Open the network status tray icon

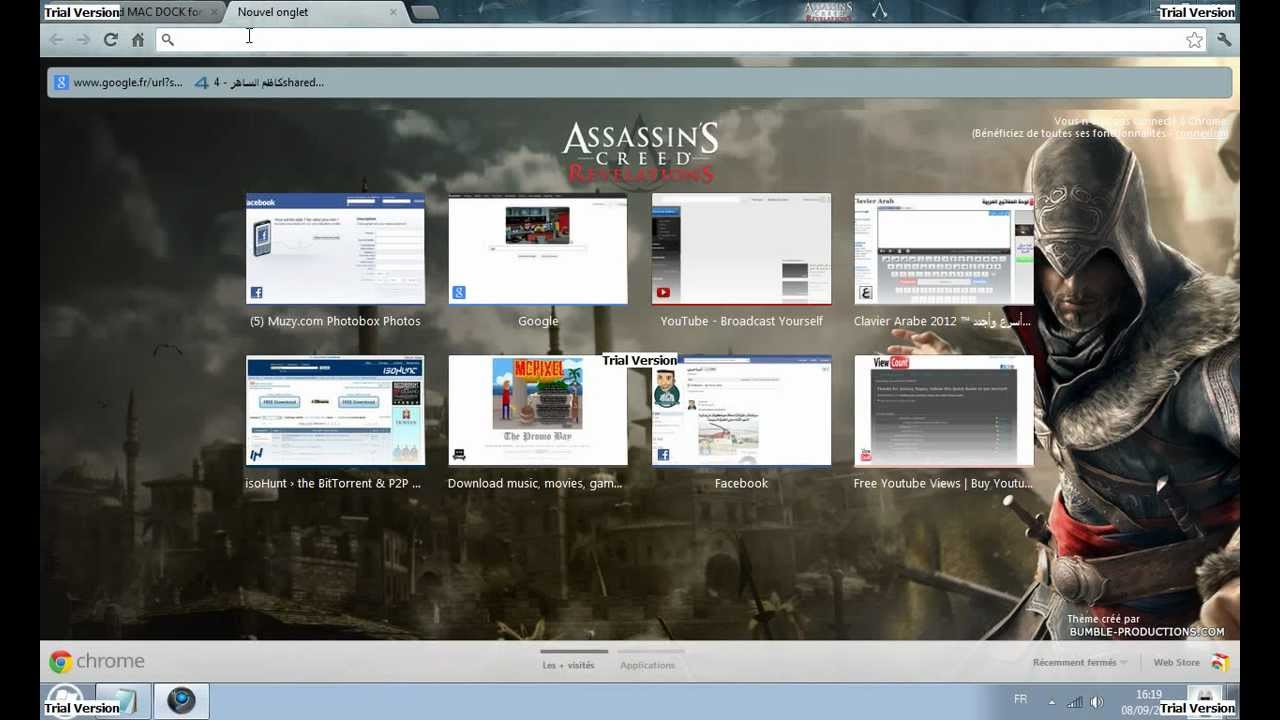point(1075,701)
